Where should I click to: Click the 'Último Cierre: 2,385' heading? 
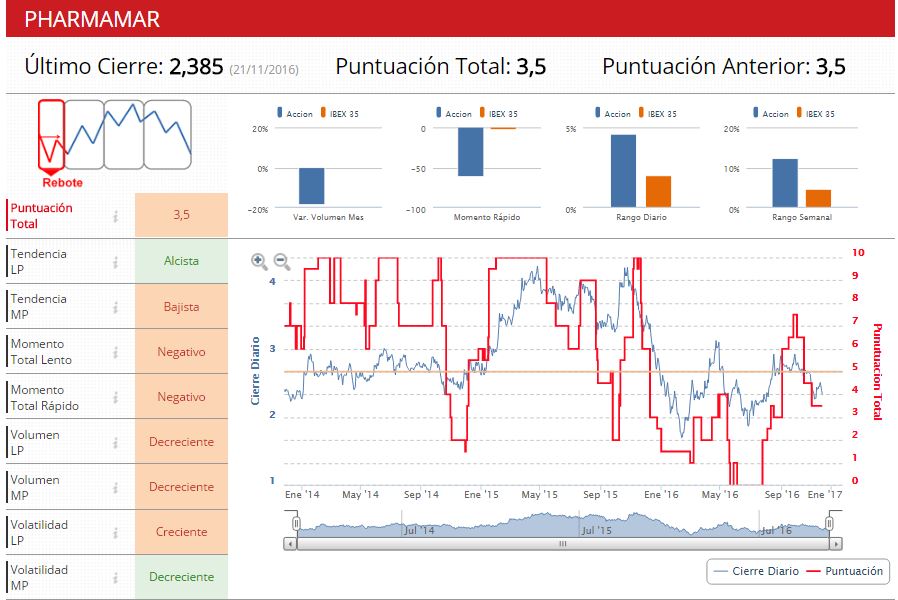point(124,66)
